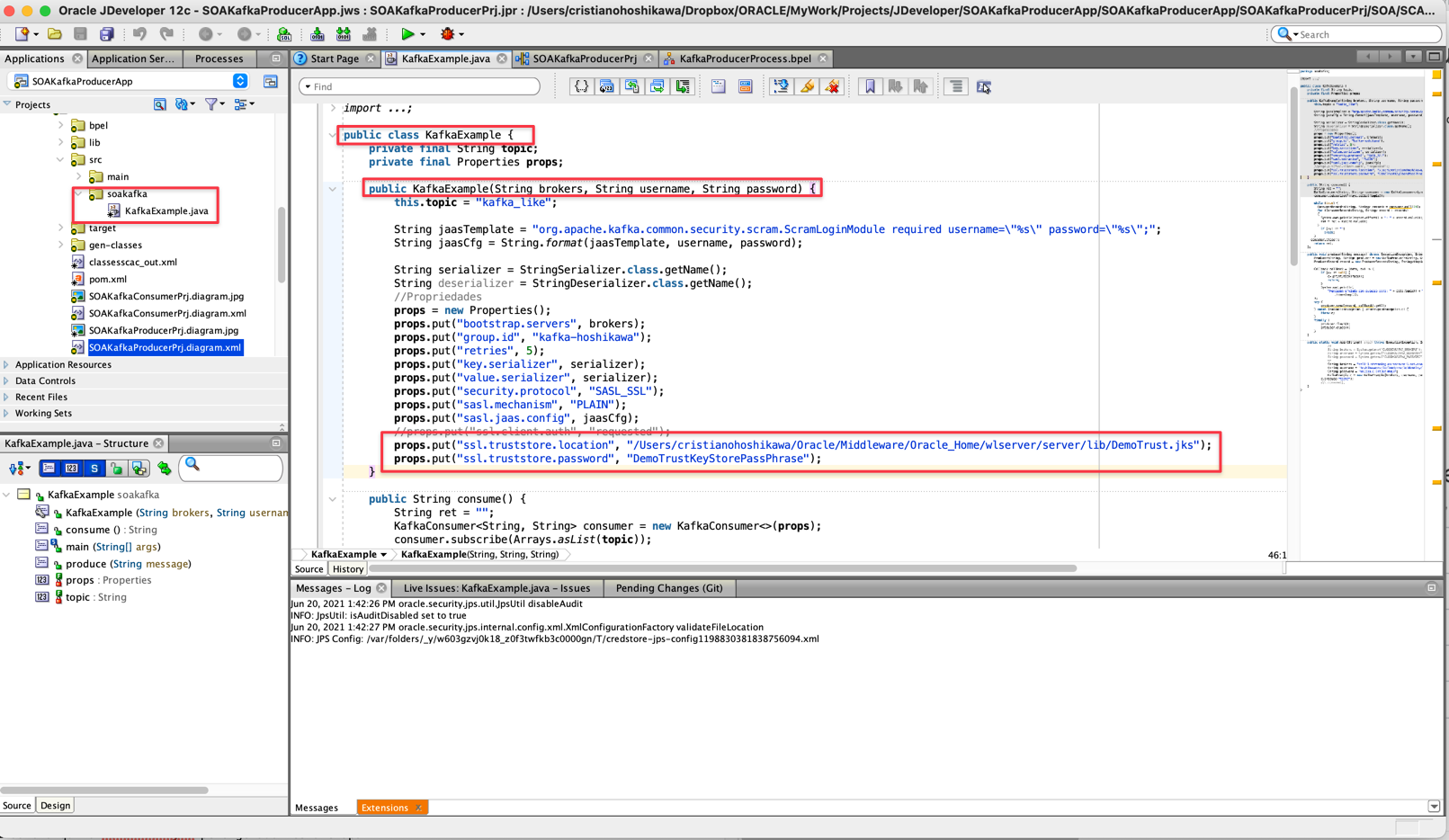Click the Save All toolbar icon
This screenshot has height=840, width=1449.
pos(107,34)
